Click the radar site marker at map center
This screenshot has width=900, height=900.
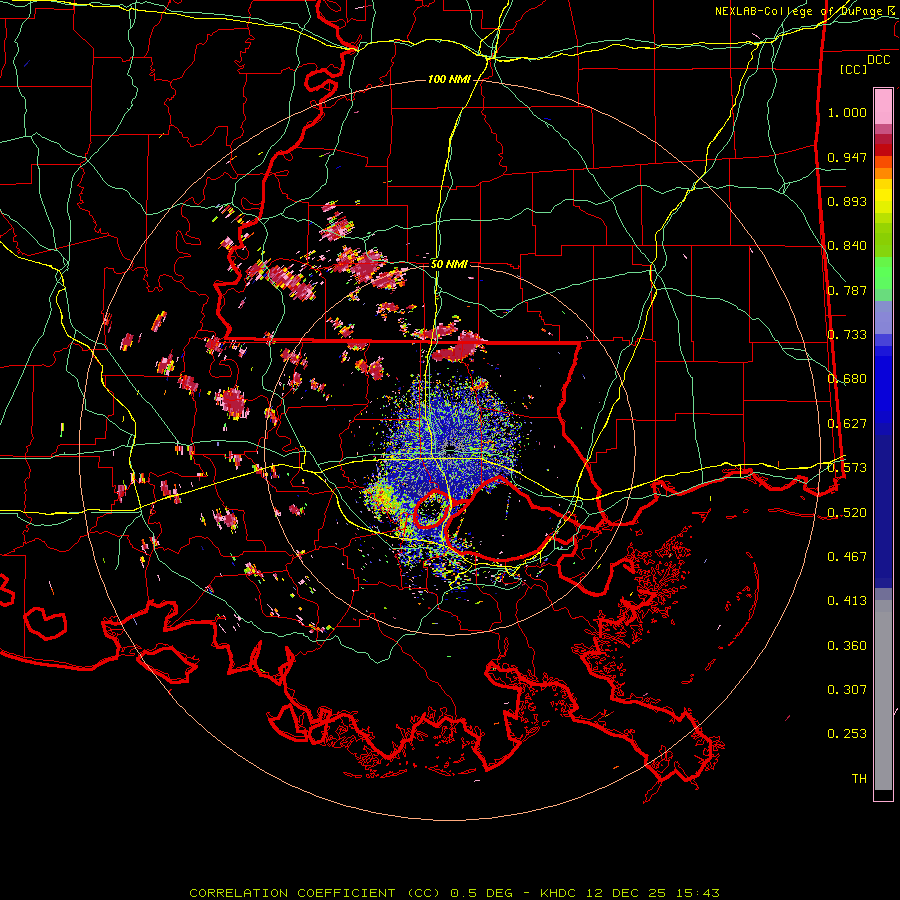(450, 448)
